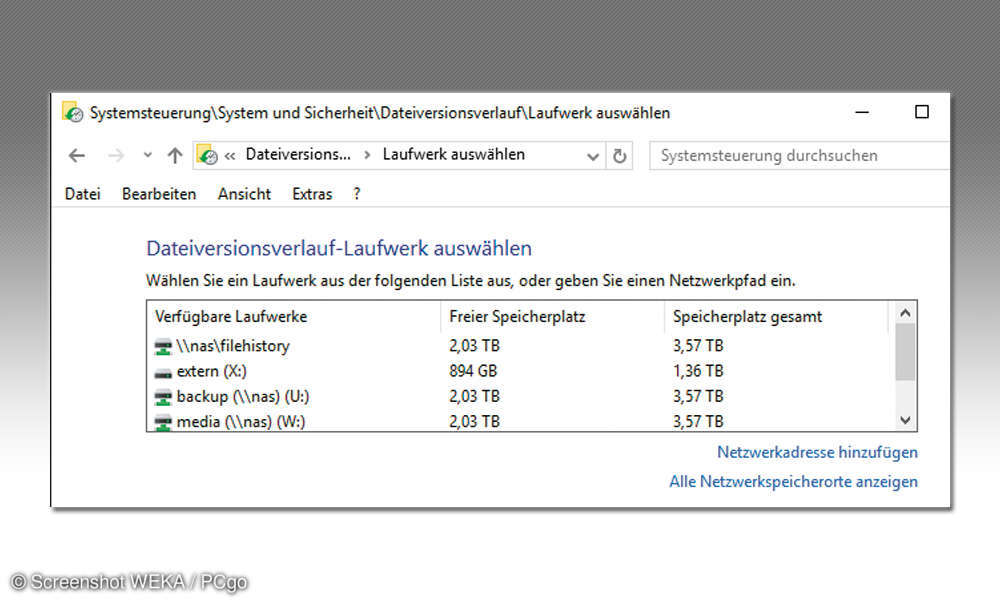Viewport: 1000px width, 600px height.
Task: Click the network drive icon for media (\\nas) (W:)
Action: pyautogui.click(x=161, y=421)
